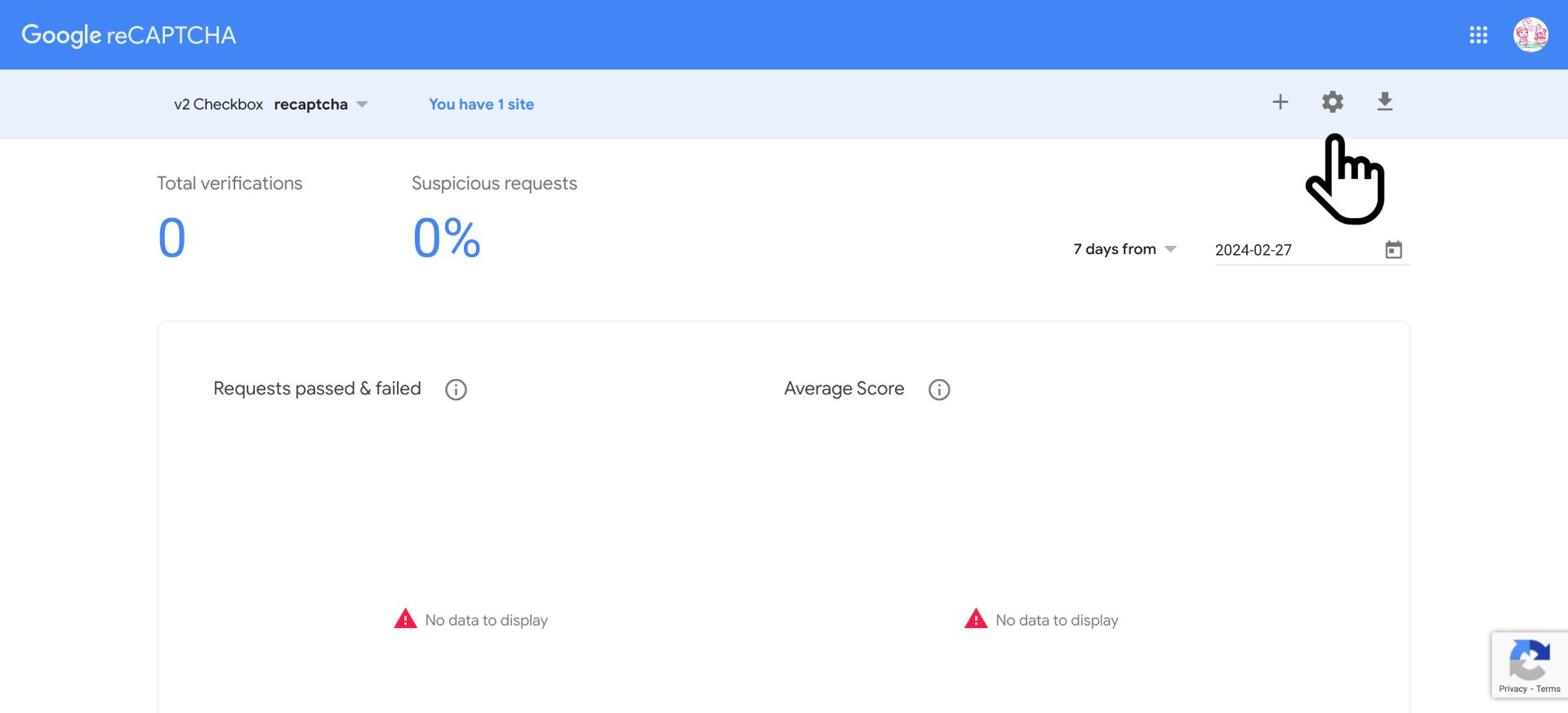Click the Total verifications count
The width and height of the screenshot is (1568, 713).
click(x=172, y=238)
